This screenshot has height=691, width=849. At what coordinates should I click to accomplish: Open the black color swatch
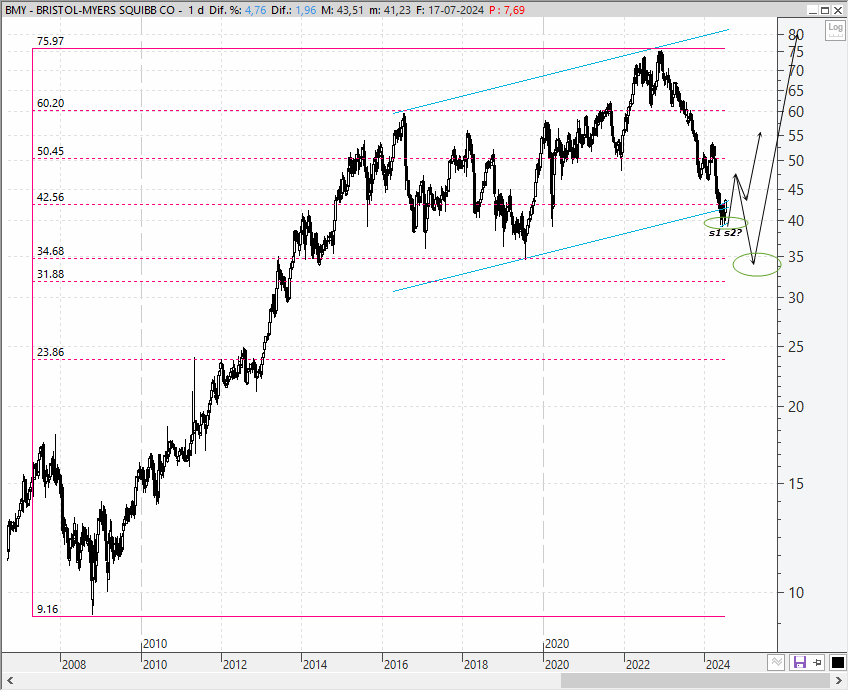pyautogui.click(x=837, y=662)
